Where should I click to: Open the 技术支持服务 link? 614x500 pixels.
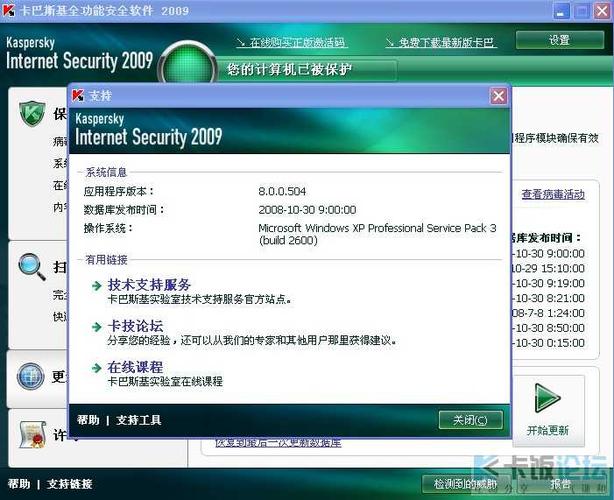149,285
